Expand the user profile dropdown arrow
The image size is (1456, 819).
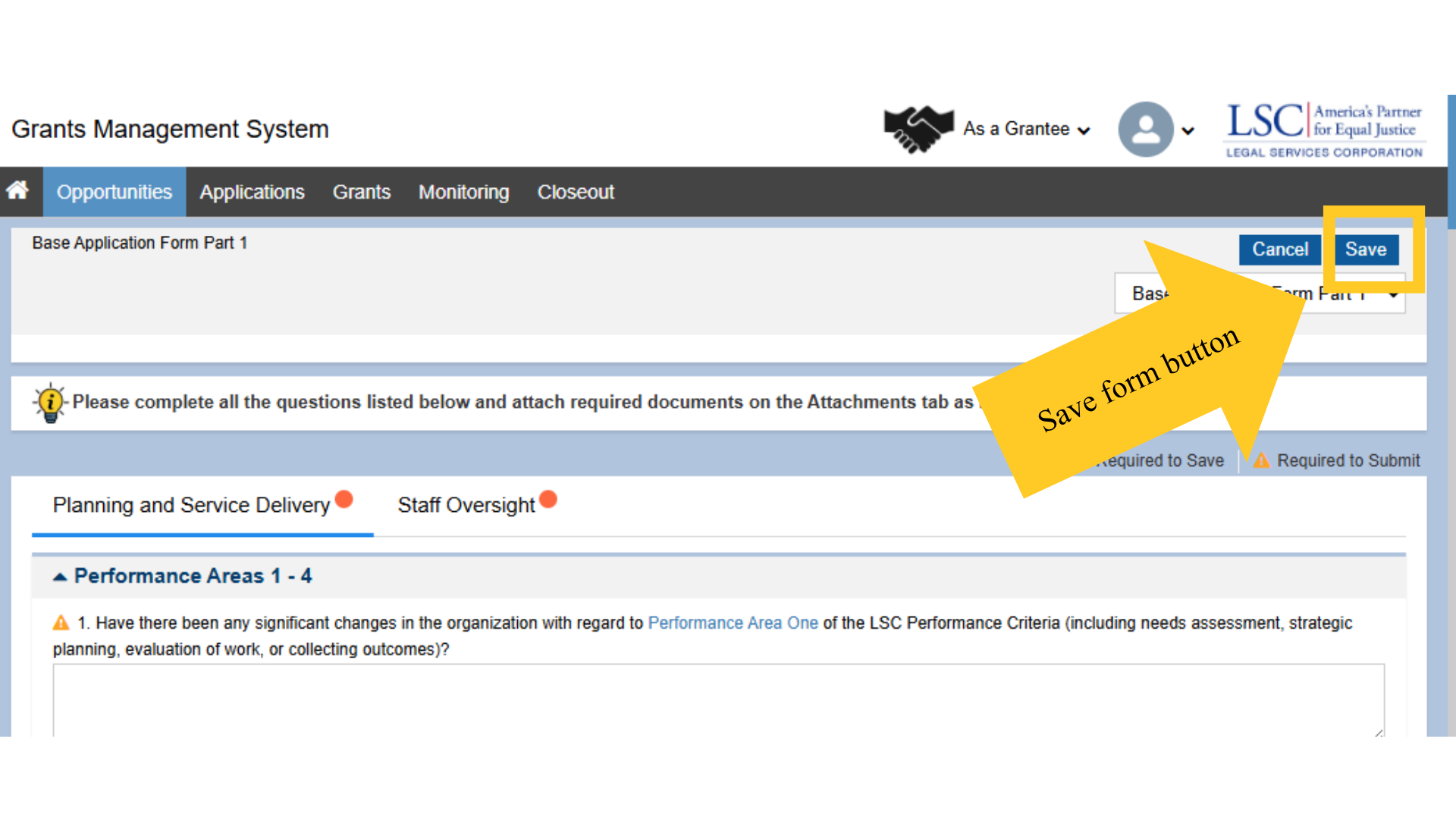point(1188,130)
